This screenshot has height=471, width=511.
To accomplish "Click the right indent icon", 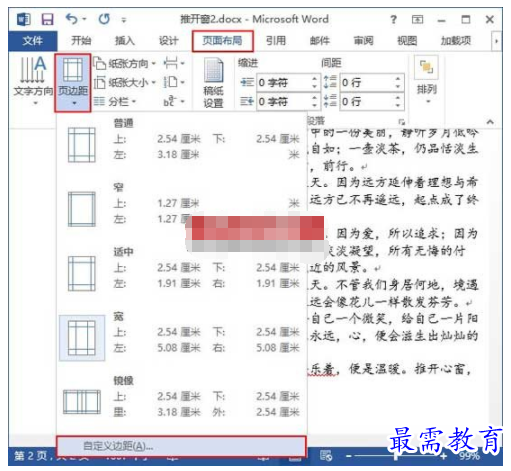I will 247,101.
